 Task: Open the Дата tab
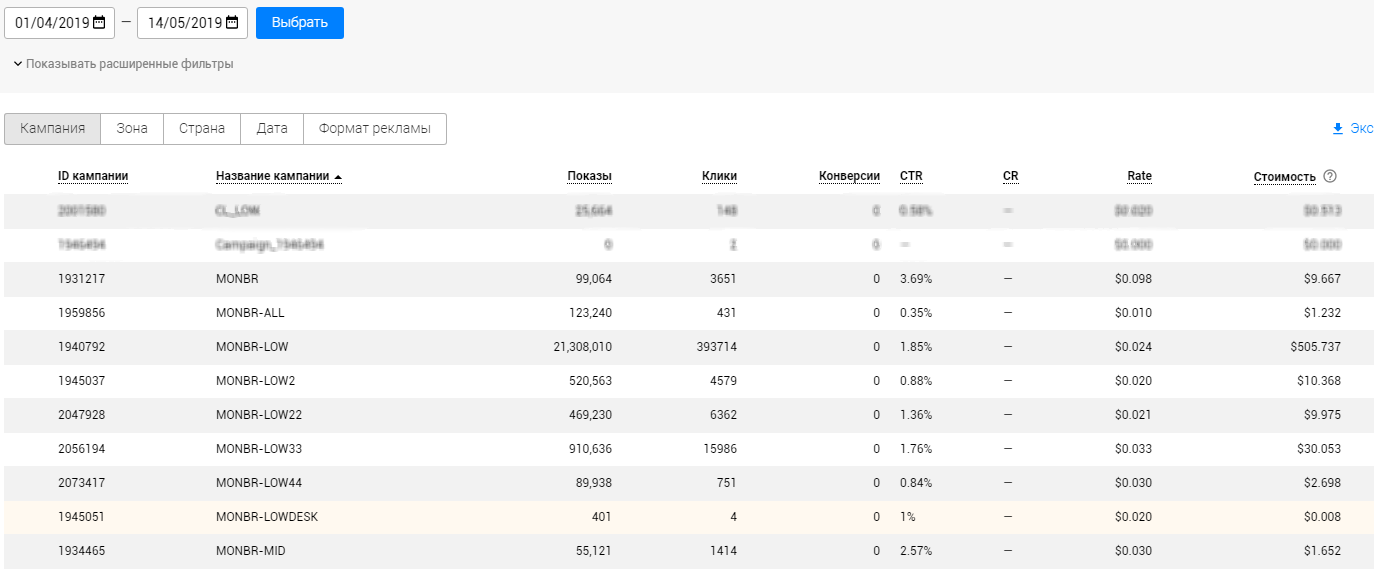click(272, 129)
